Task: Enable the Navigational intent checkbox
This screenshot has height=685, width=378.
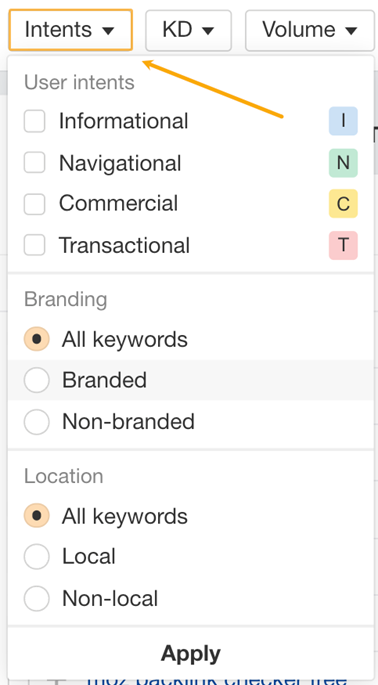Action: (x=35, y=163)
